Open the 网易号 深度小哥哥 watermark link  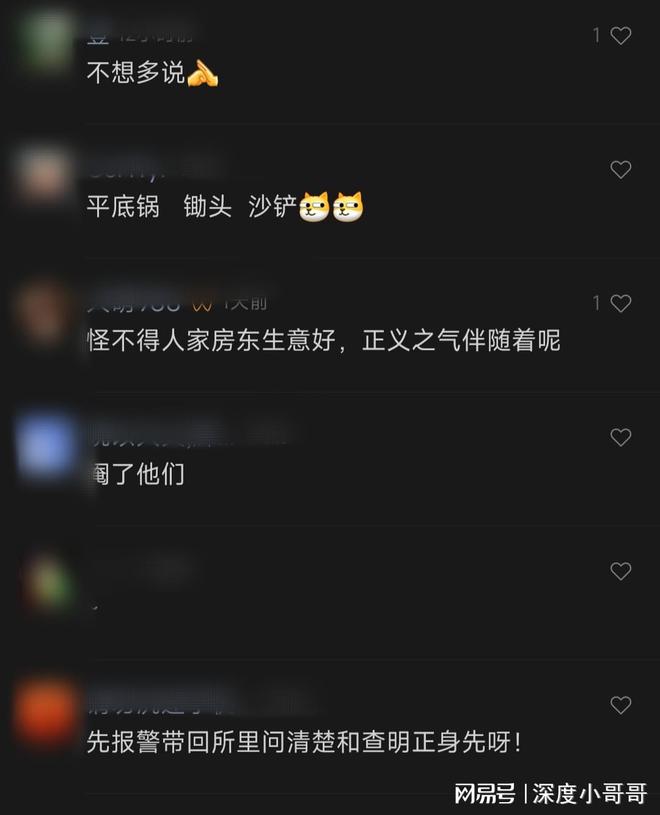tap(551, 793)
